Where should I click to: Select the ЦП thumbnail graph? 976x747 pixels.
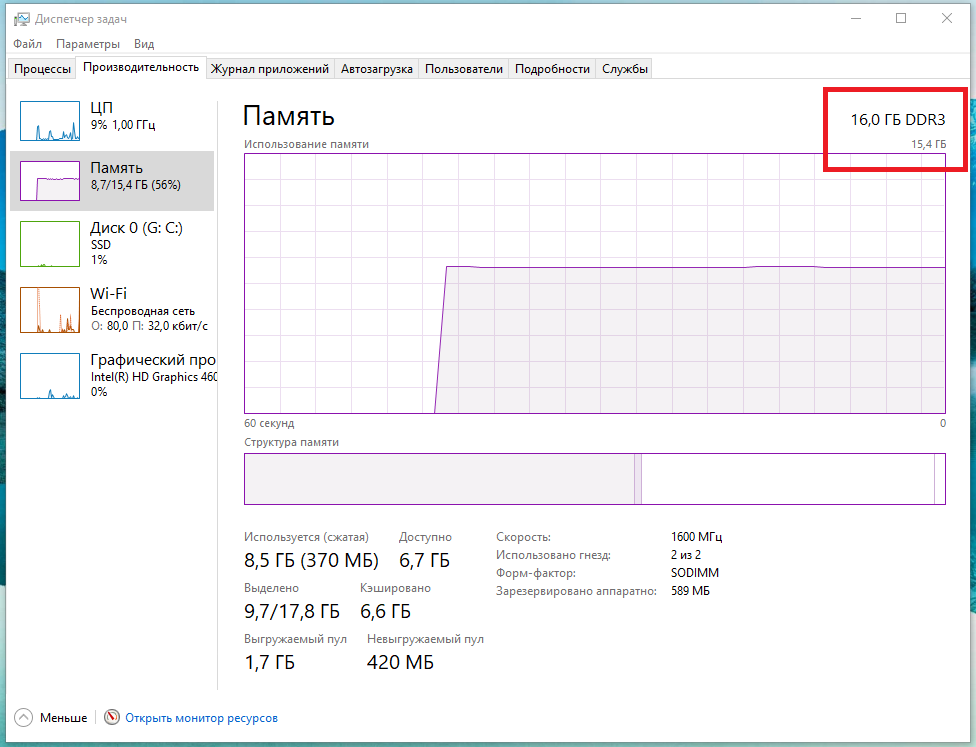pos(50,121)
